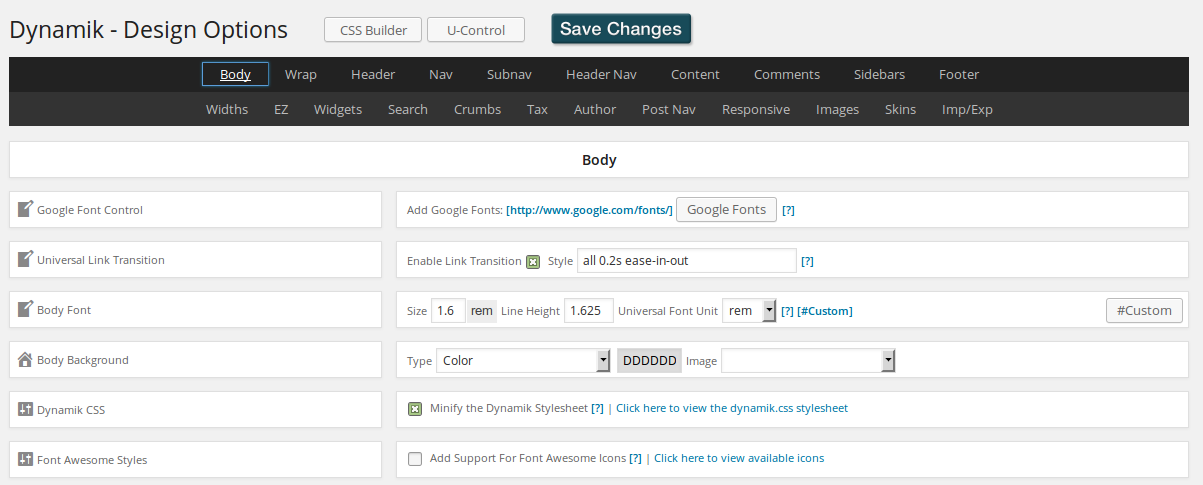This screenshot has width=1203, height=485.
Task: Open the Nav tab
Action: click(x=441, y=74)
